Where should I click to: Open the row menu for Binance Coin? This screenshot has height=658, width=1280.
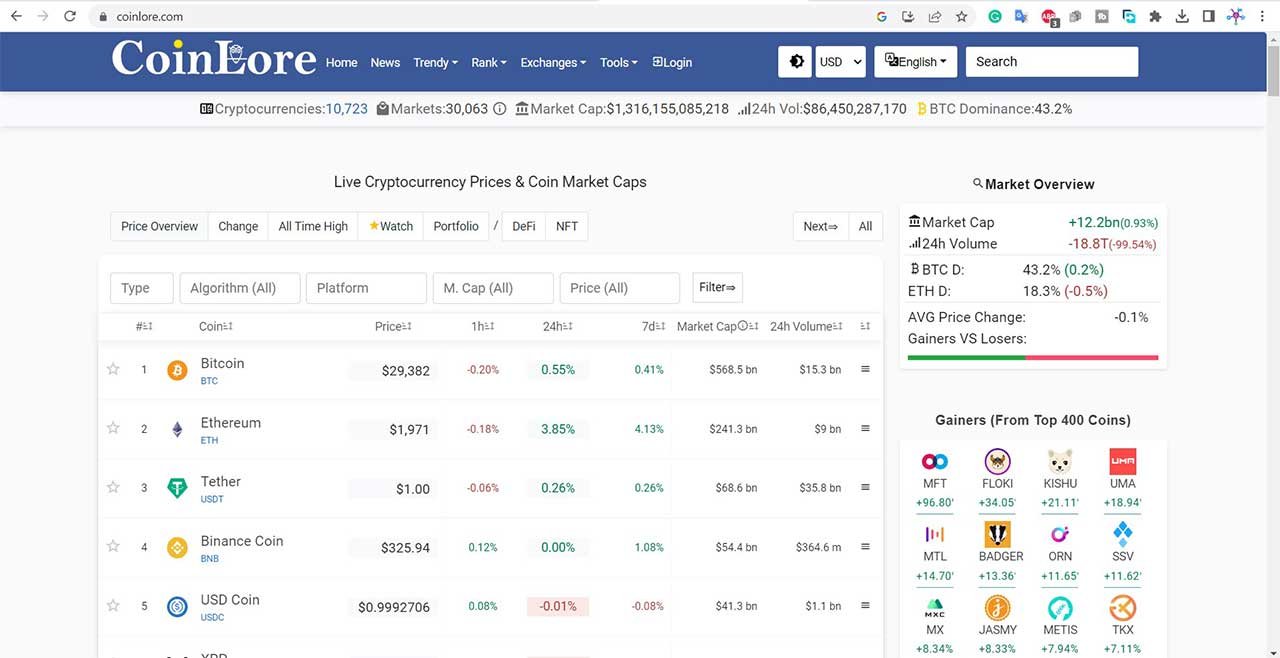pos(865,546)
